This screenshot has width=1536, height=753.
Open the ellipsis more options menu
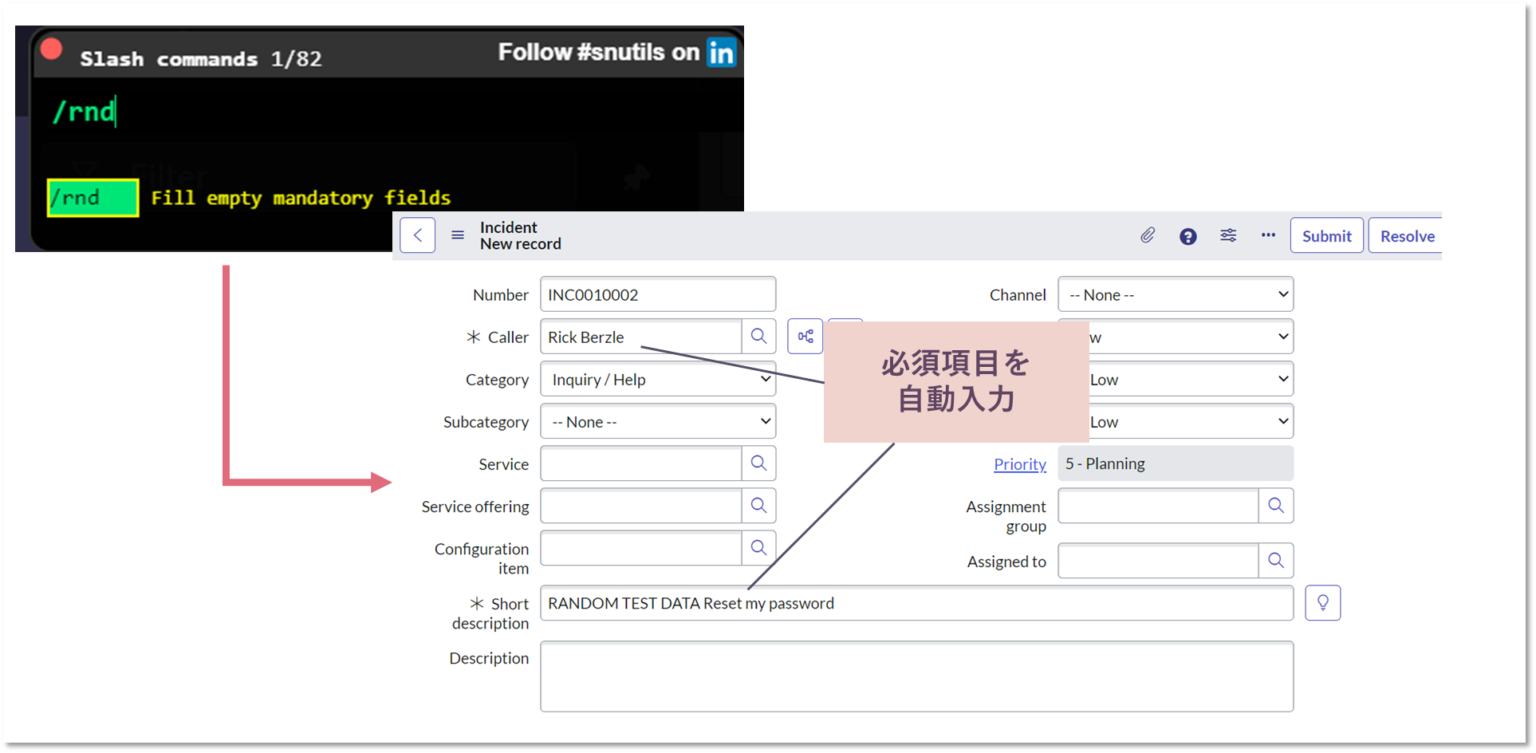pos(1268,235)
